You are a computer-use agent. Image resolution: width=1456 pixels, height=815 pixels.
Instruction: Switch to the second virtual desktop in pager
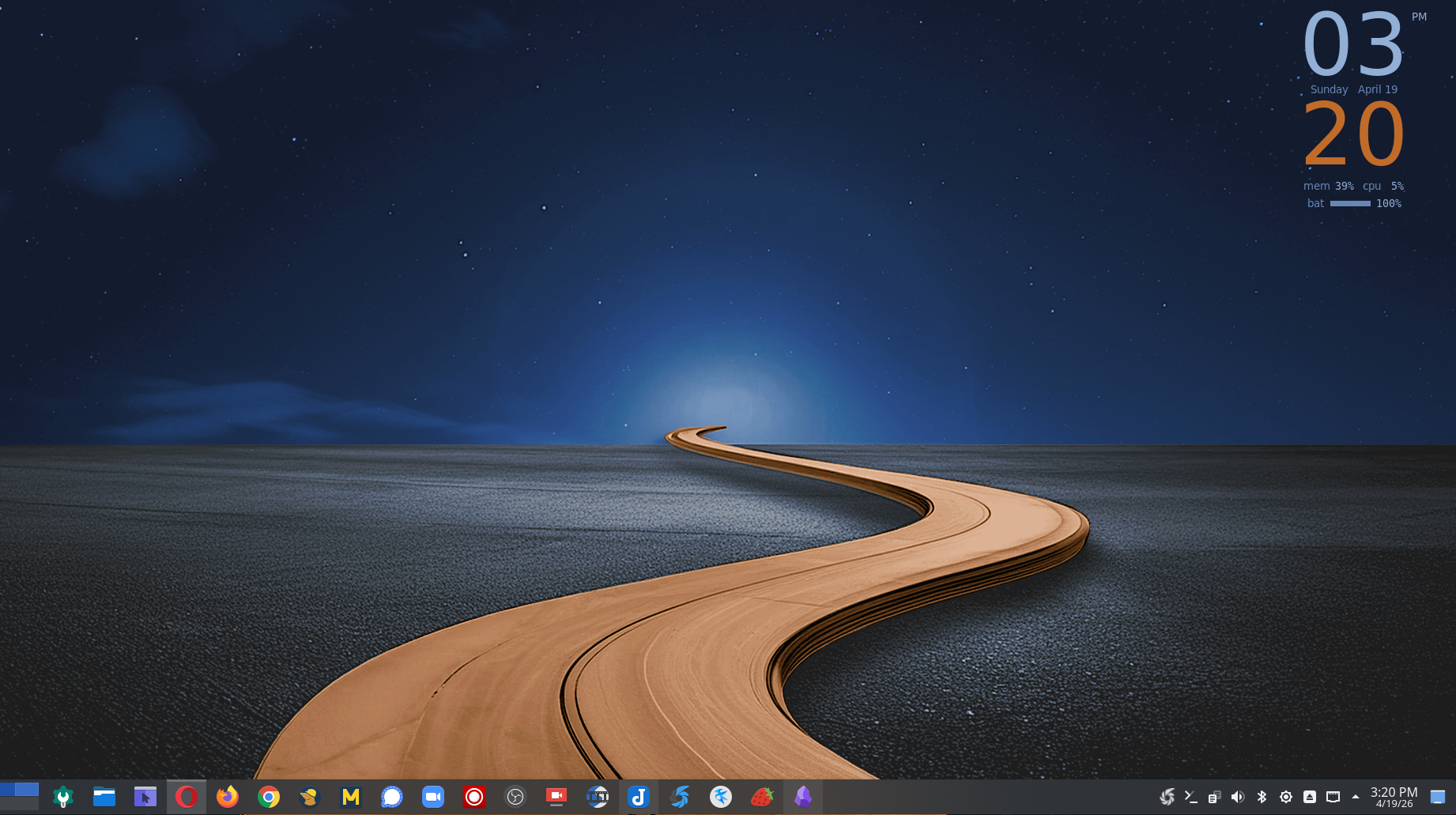[27, 789]
